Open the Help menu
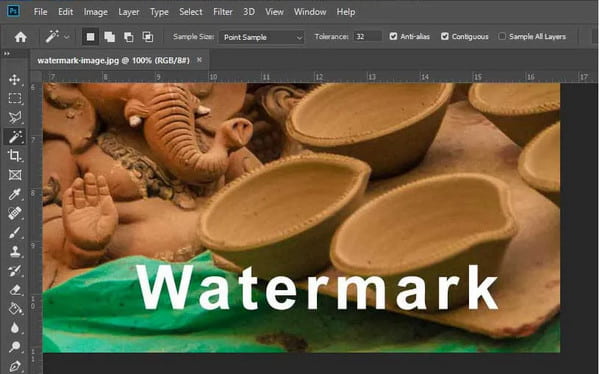The width and height of the screenshot is (600, 374). tap(346, 12)
